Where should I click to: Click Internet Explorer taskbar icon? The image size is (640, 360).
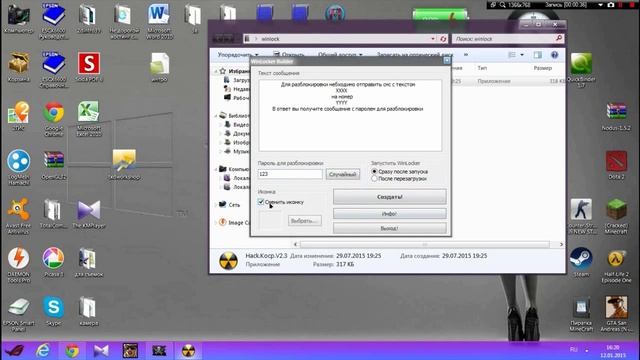point(42,351)
